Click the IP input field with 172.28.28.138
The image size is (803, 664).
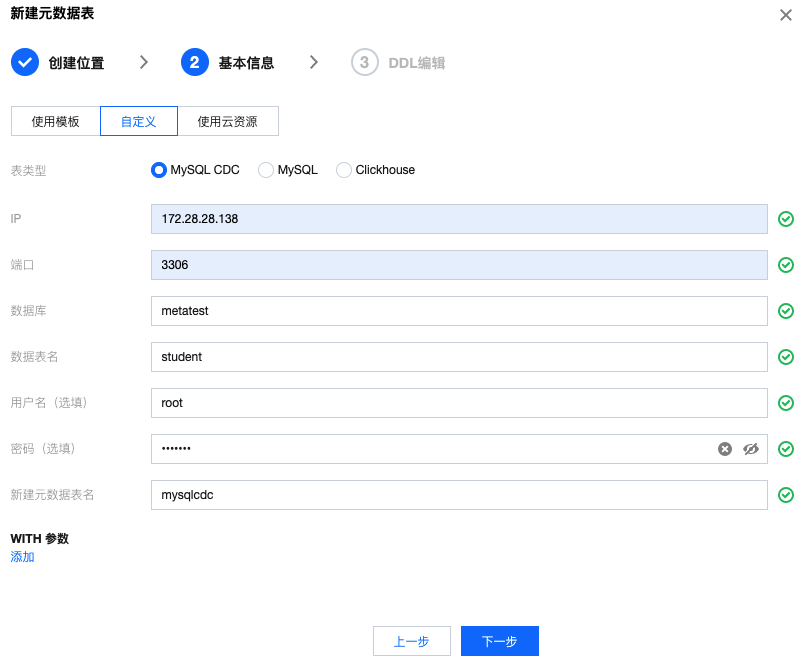point(459,219)
